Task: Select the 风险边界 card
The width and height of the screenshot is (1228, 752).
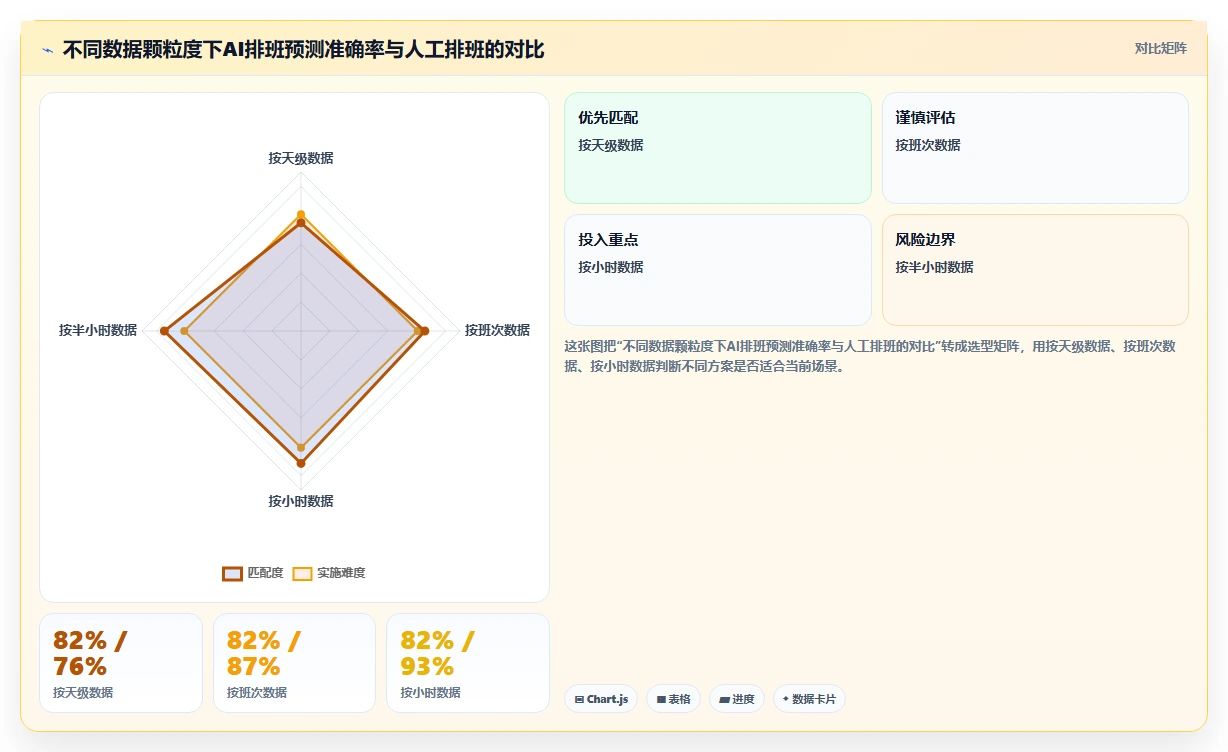Action: point(1035,270)
